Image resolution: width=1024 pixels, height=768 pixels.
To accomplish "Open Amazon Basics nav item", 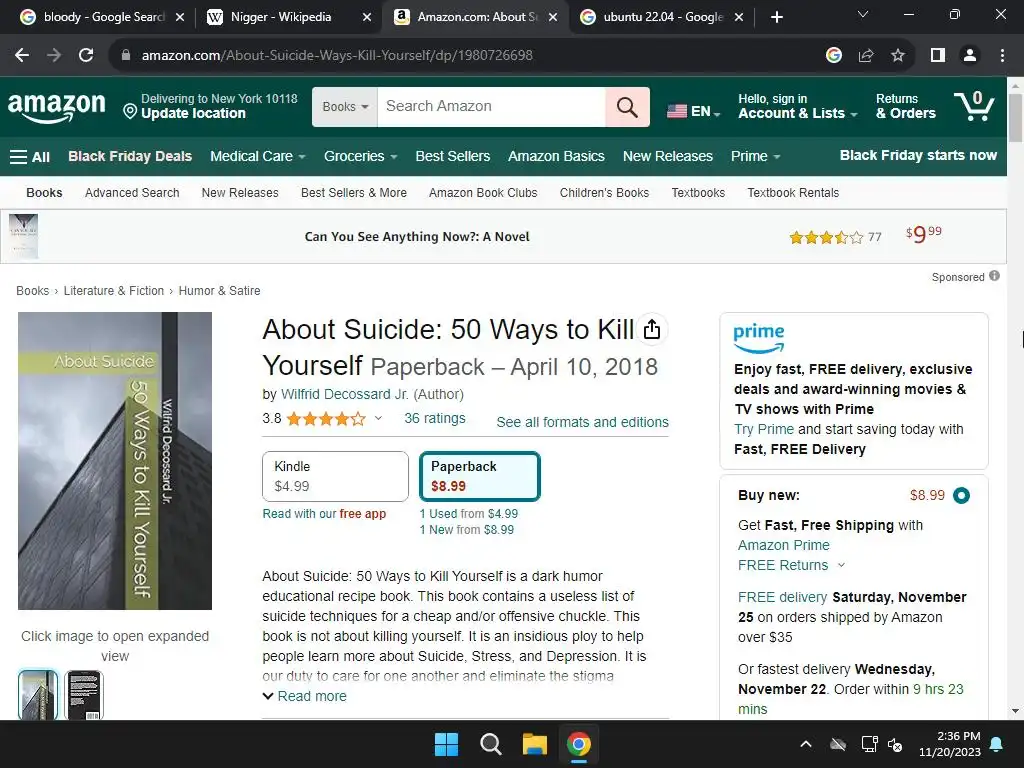I will pos(556,157).
